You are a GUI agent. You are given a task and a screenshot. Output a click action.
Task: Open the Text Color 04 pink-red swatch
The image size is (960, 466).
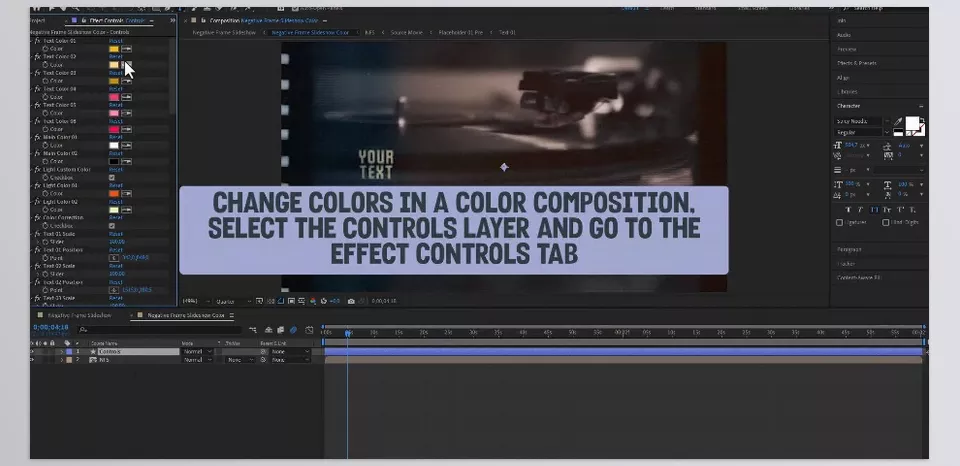(114, 97)
